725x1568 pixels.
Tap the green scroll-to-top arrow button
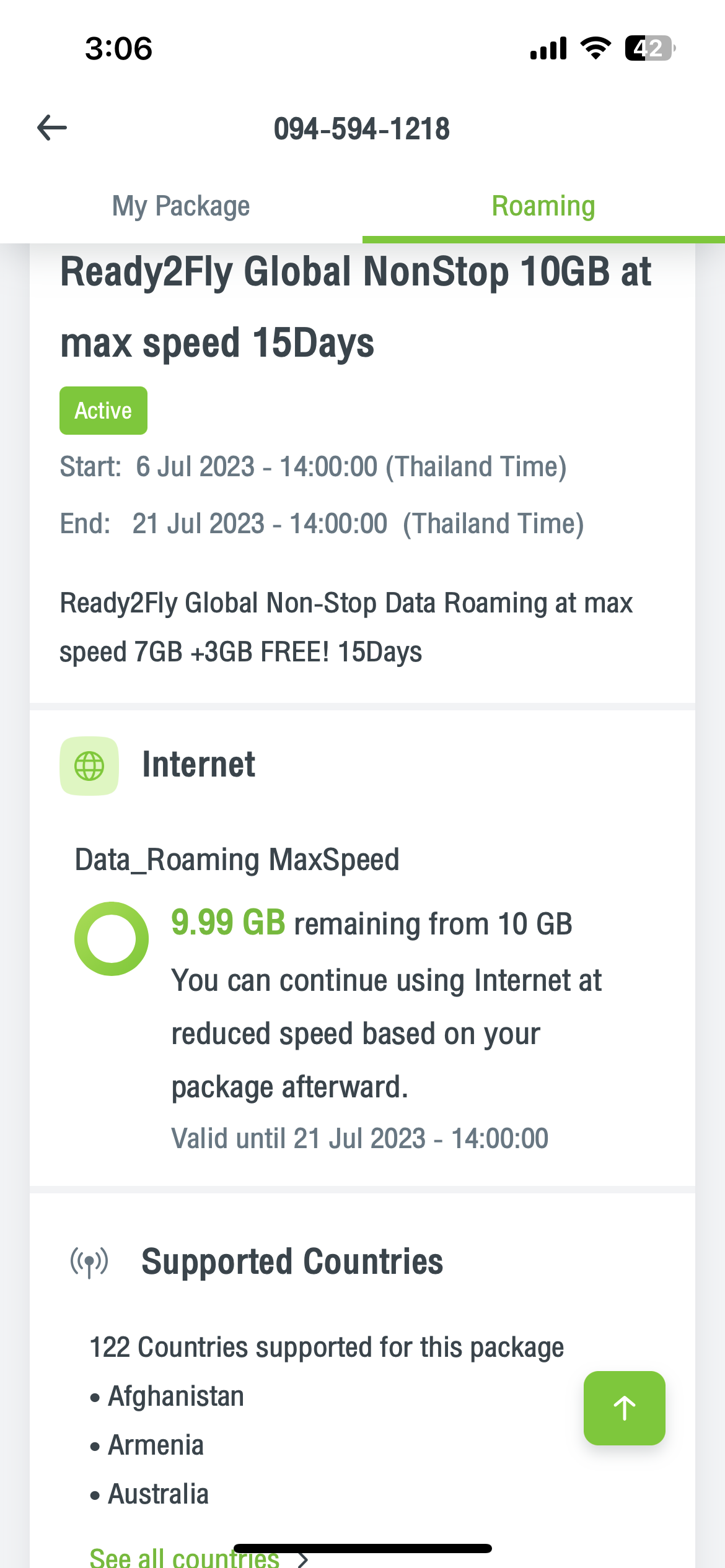(624, 1408)
